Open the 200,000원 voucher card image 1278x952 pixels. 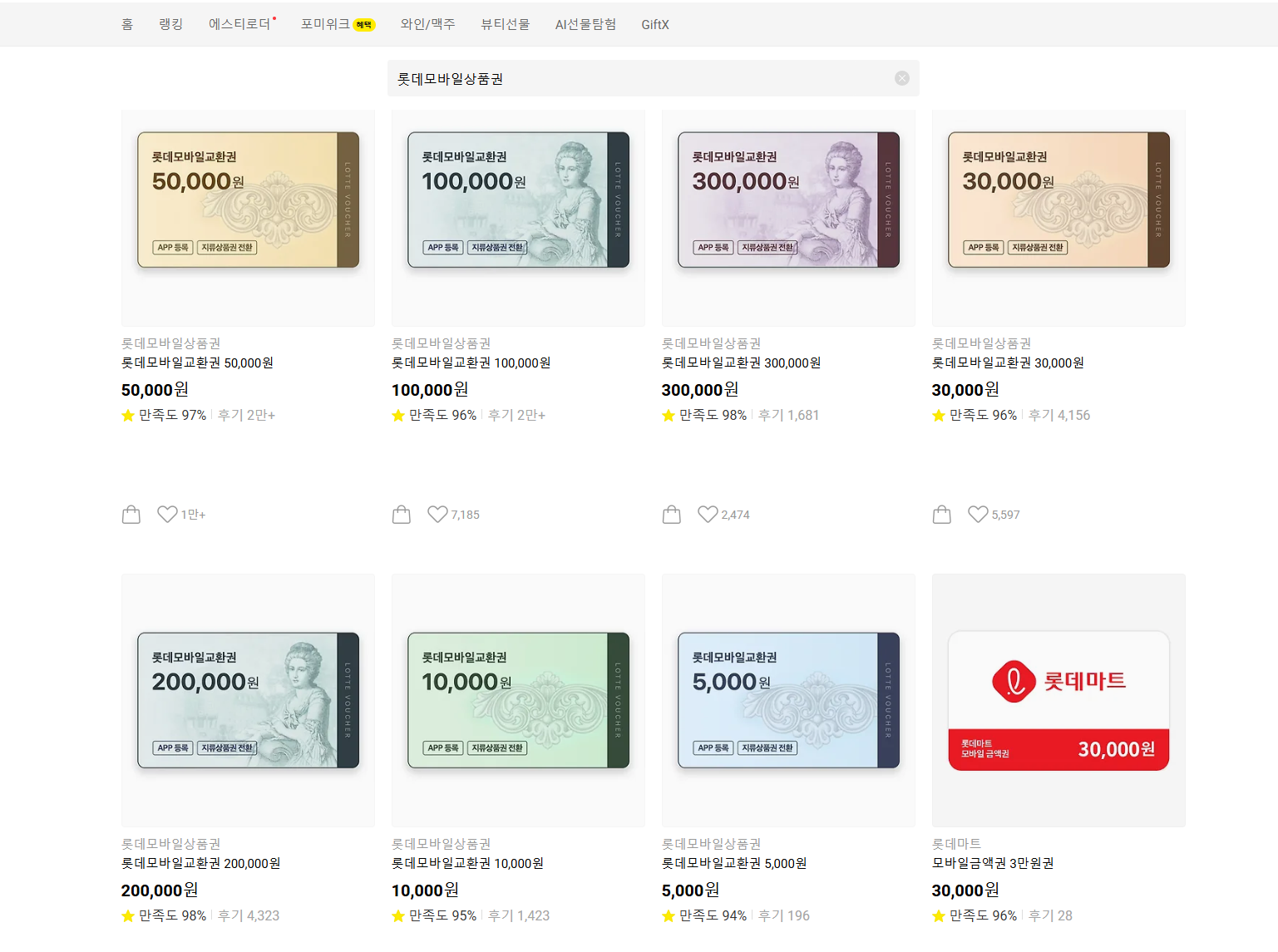[x=248, y=700]
